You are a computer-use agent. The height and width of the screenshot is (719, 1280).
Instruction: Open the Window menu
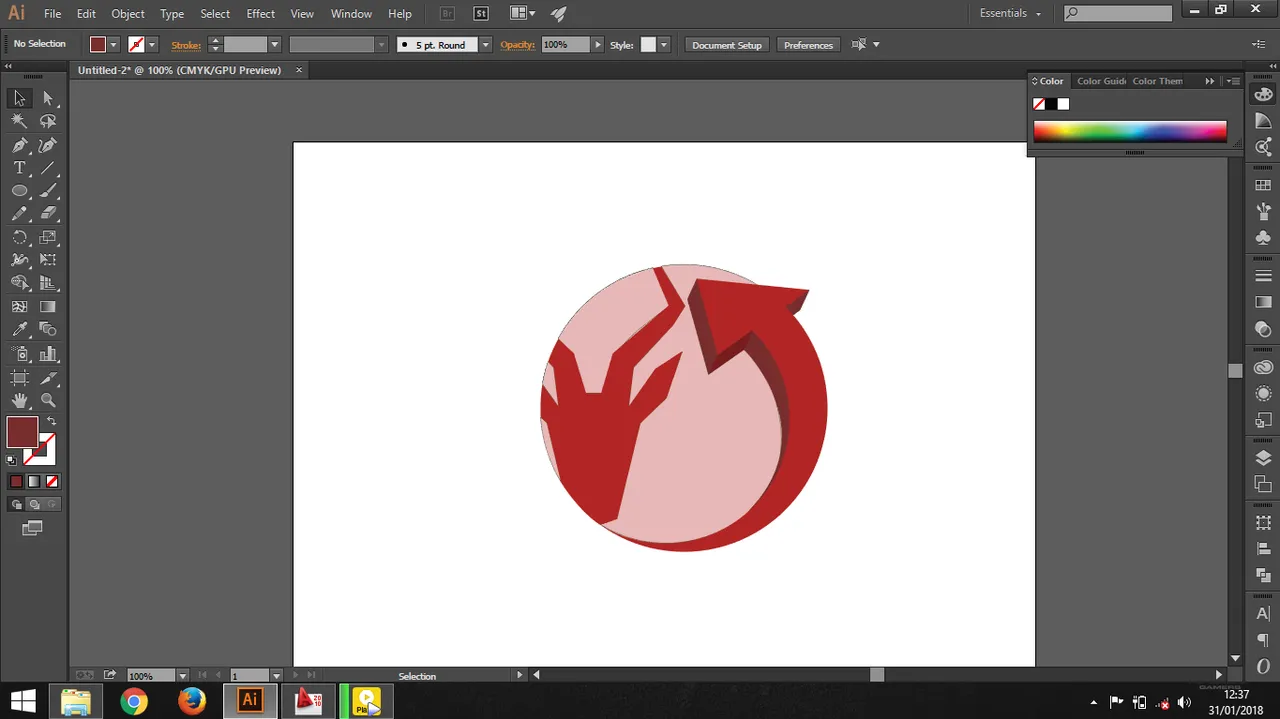click(x=351, y=14)
